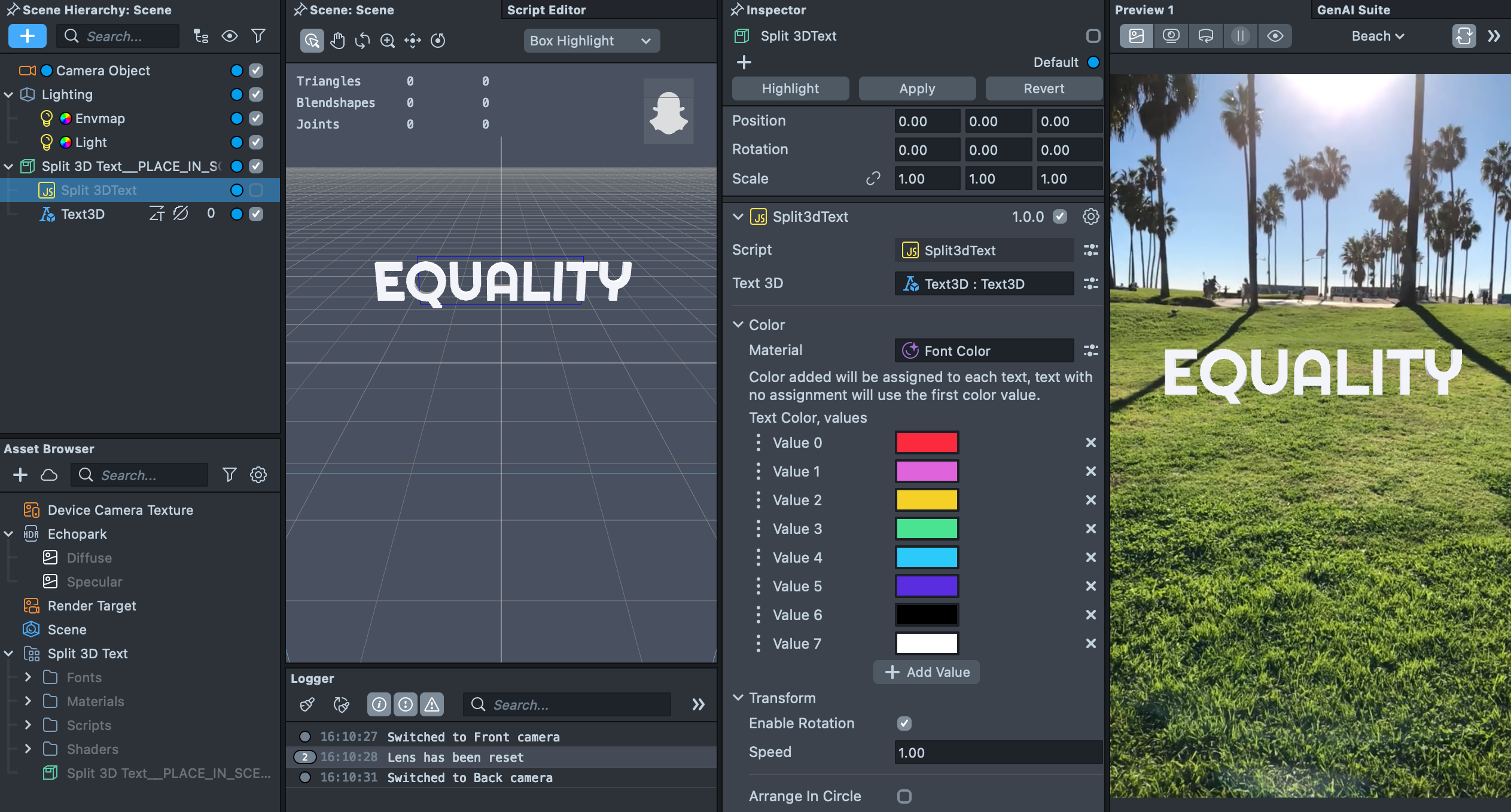Click the Snapchat ghost icon in Scene view
Screen dimensions: 1511x812
click(x=668, y=112)
